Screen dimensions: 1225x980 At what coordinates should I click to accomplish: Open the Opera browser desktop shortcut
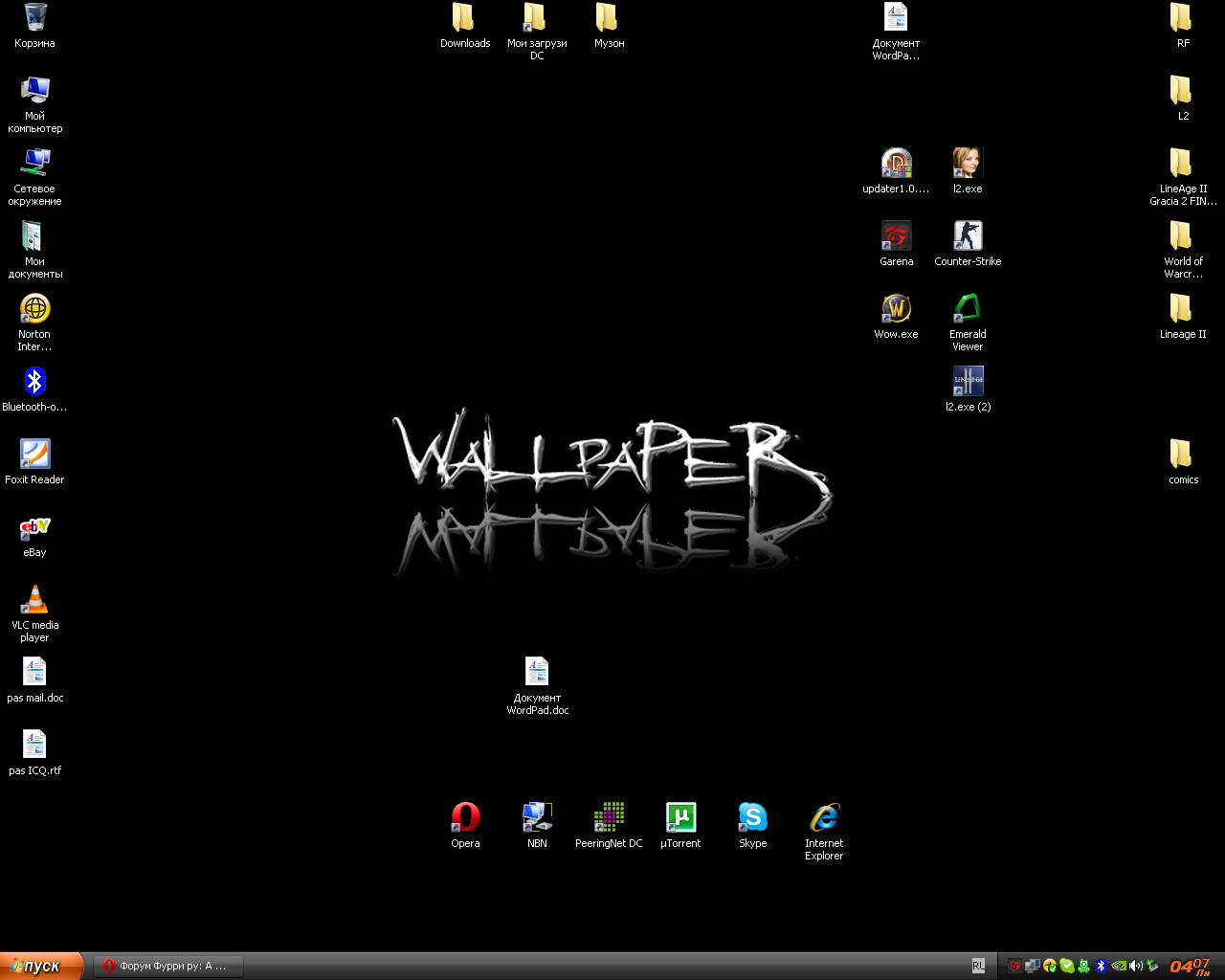[x=465, y=818]
